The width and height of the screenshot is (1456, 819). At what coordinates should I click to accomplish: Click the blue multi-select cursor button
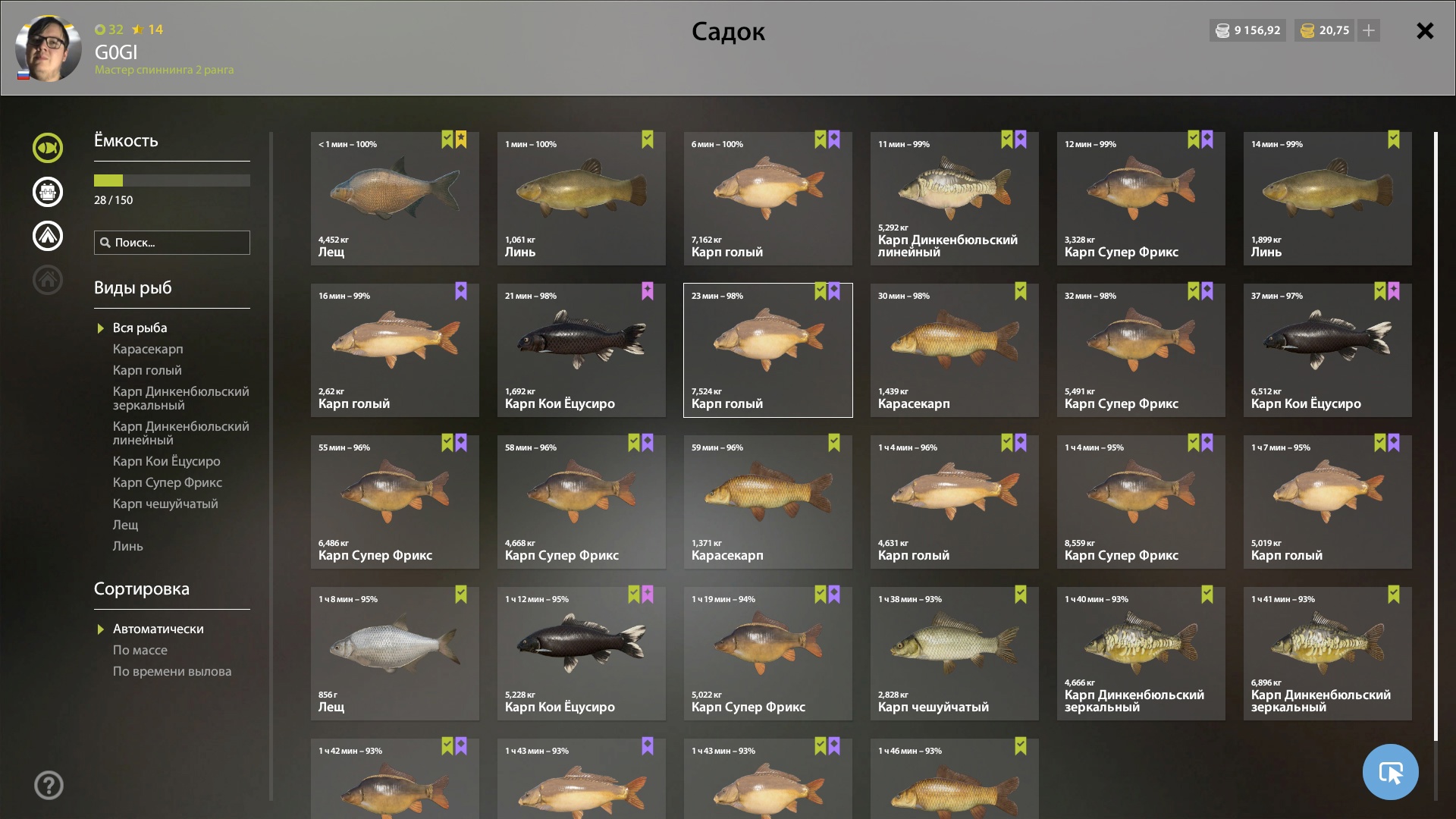click(1390, 772)
